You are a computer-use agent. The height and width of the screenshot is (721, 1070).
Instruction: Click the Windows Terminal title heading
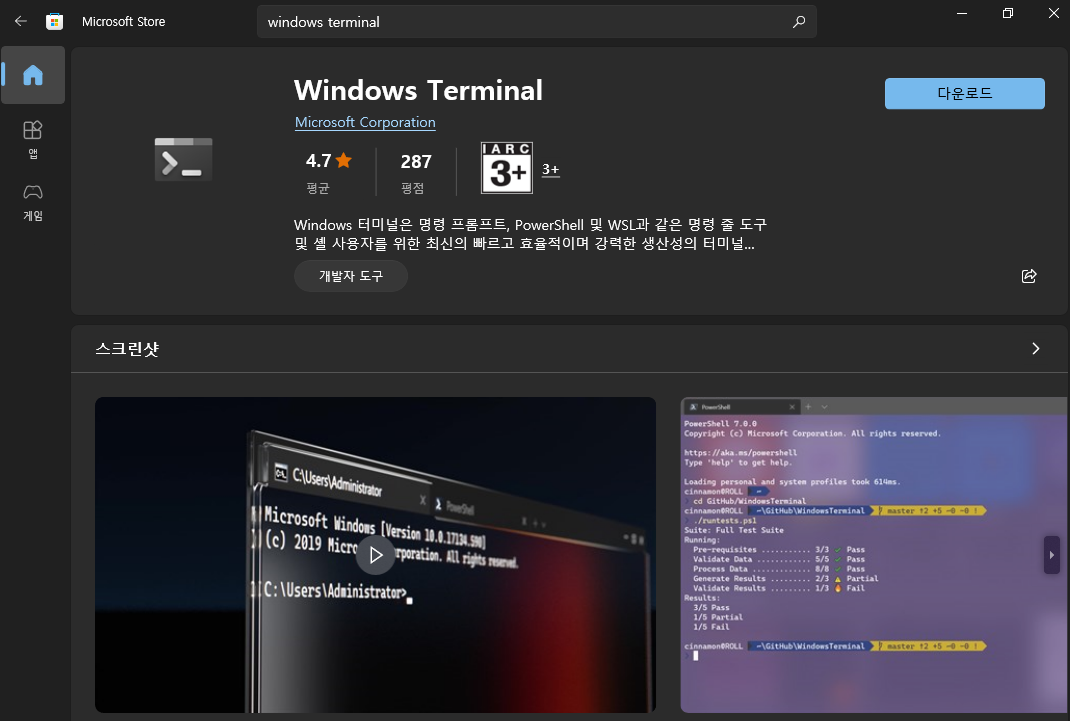[x=418, y=90]
